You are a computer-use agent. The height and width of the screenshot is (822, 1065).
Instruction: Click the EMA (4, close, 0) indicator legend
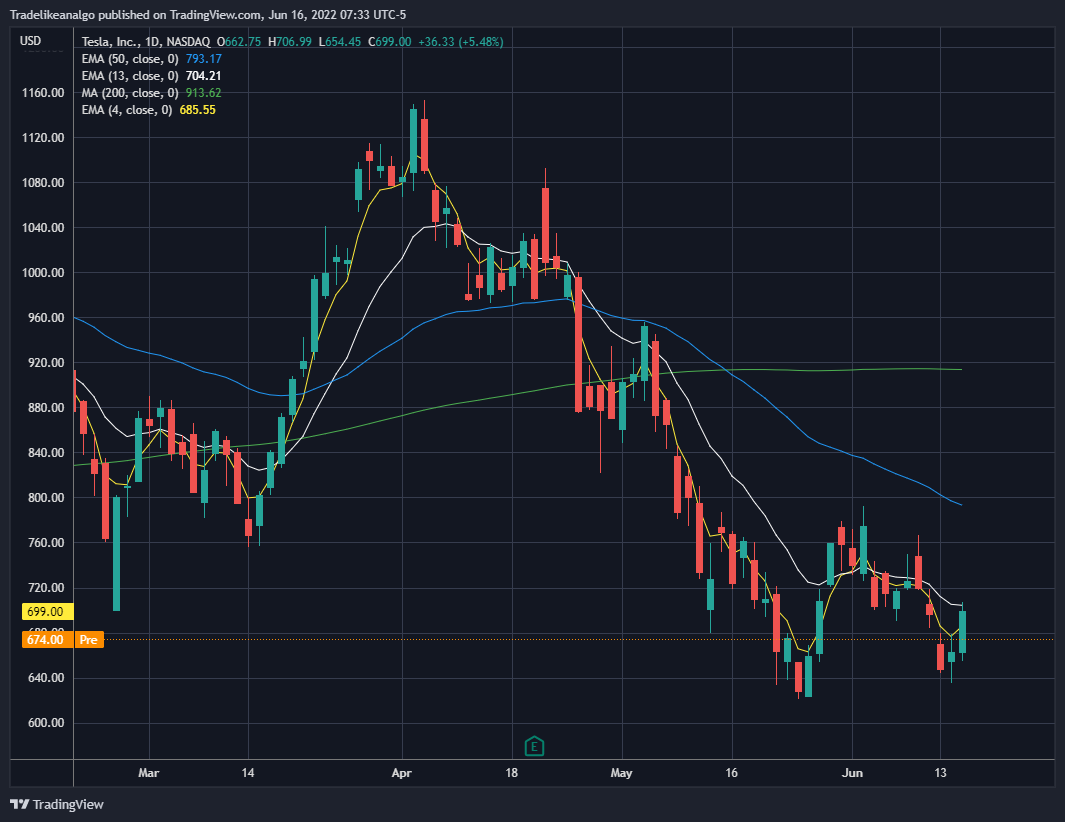tap(126, 110)
